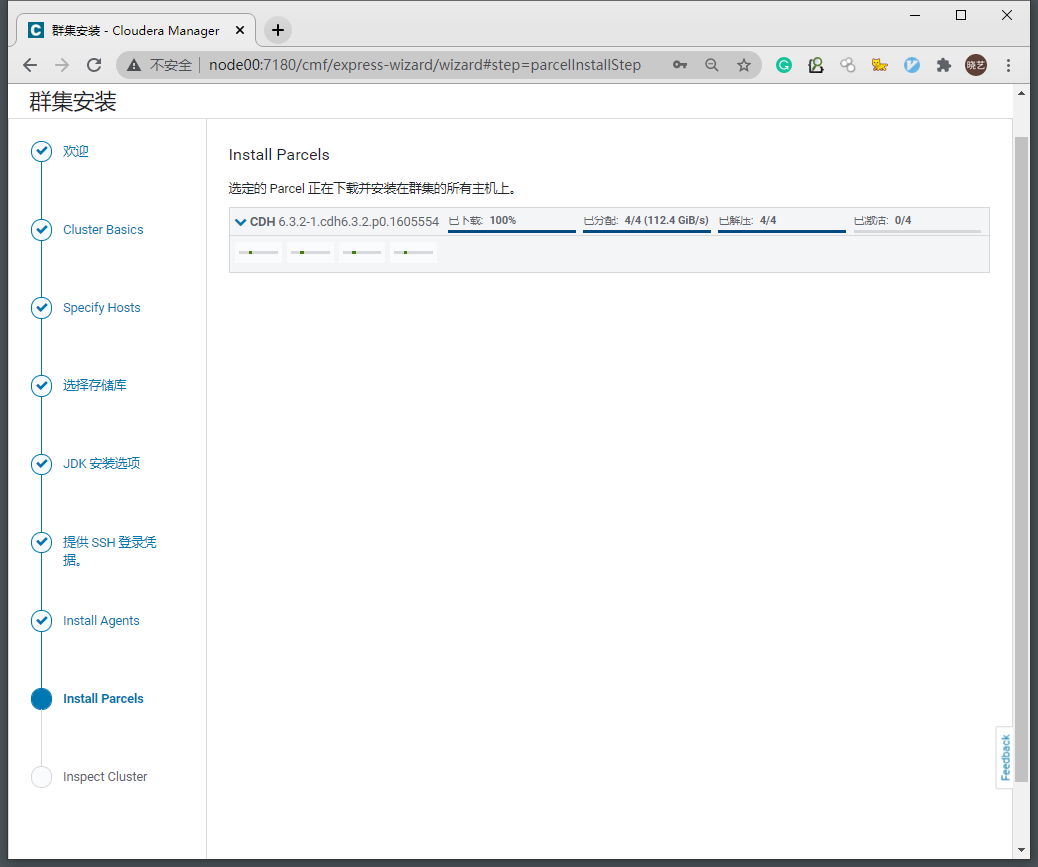Go to the 选择存储库 step
Image resolution: width=1038 pixels, height=867 pixels.
point(95,385)
